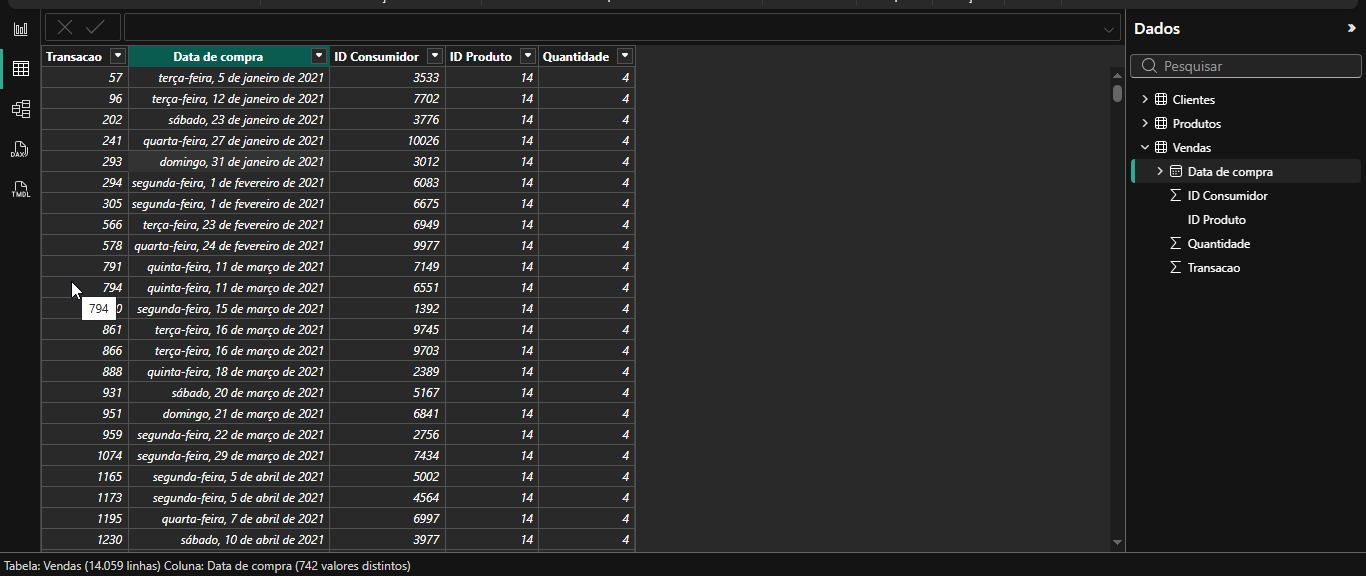Select Transacao cell 1195
Image resolution: width=1366 pixels, height=576 pixels.
coord(85,518)
